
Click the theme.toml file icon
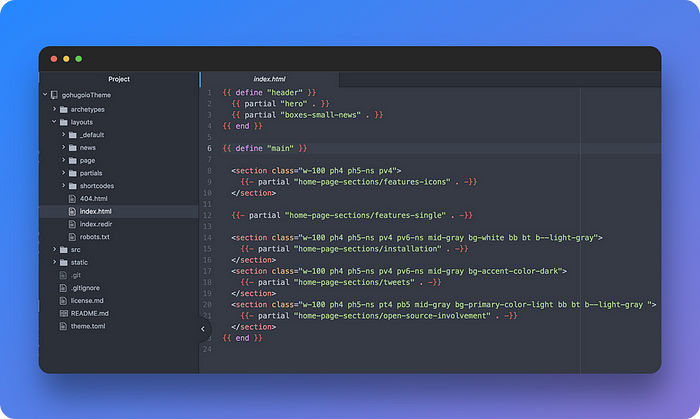point(63,326)
